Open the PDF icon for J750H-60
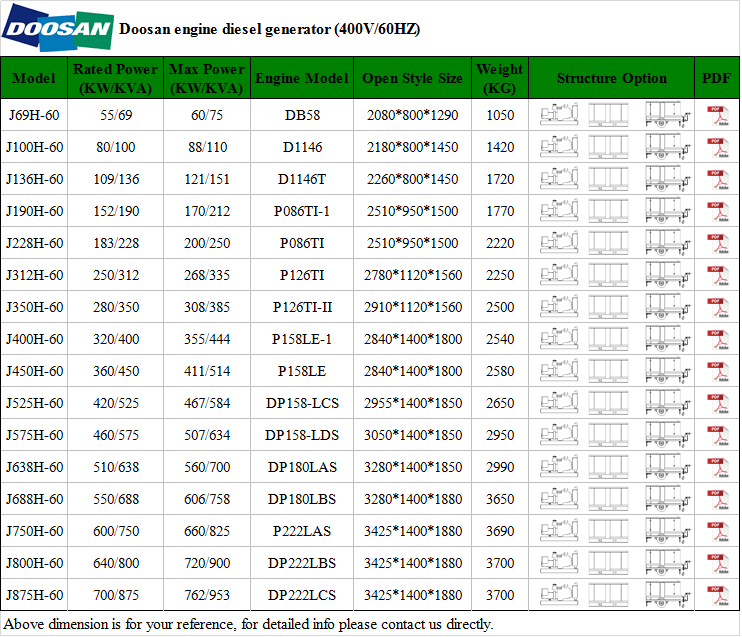 [718, 531]
